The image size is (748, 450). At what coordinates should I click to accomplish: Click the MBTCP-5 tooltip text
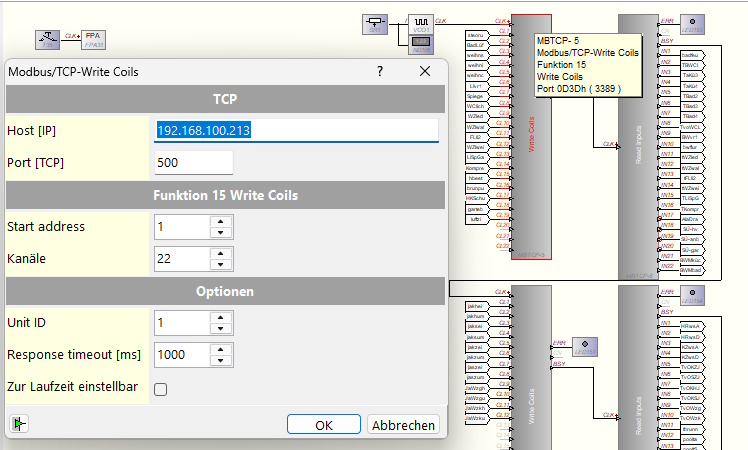tap(587, 65)
